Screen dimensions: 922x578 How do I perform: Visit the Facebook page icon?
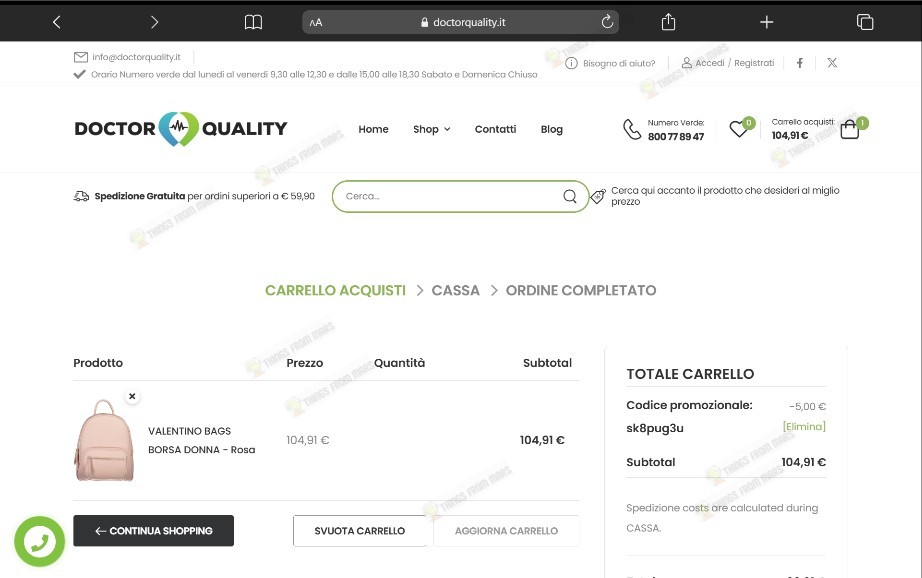click(x=800, y=63)
